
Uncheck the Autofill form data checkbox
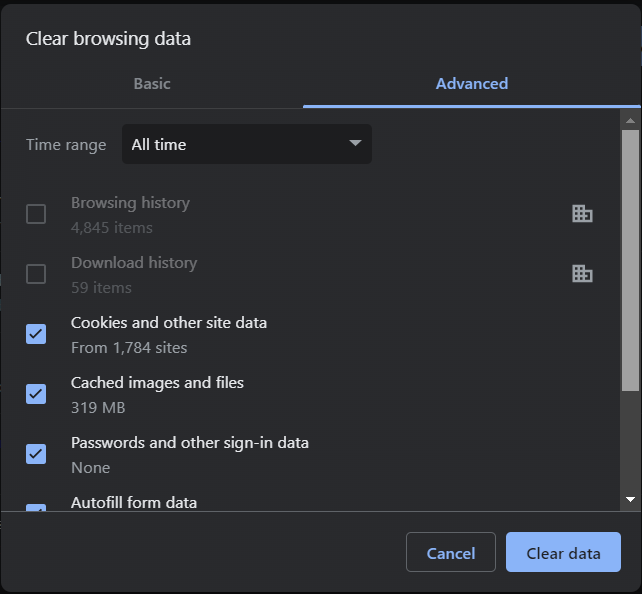[36, 508]
